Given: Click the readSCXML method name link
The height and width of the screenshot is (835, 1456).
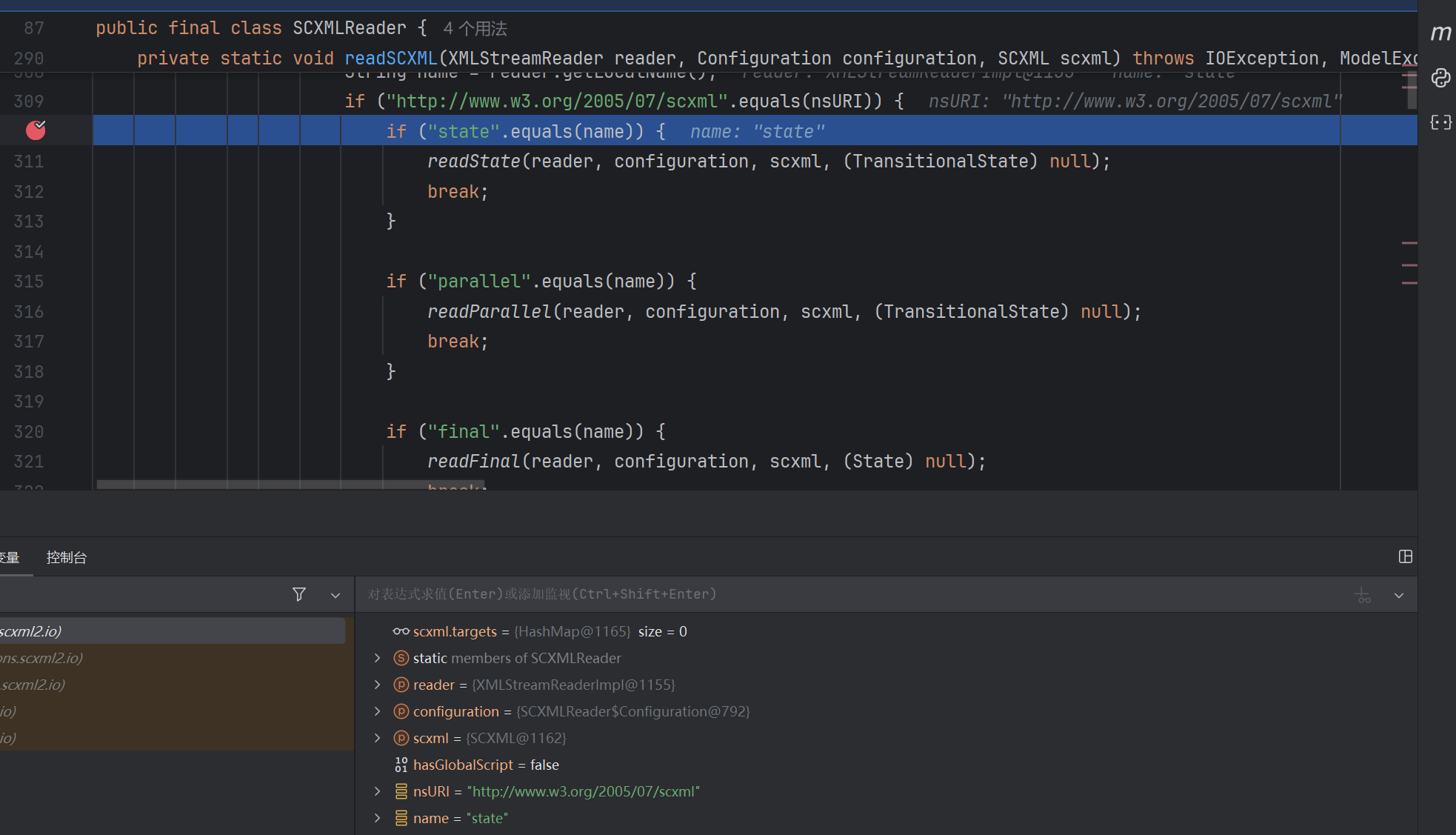Looking at the screenshot, I should [391, 59].
